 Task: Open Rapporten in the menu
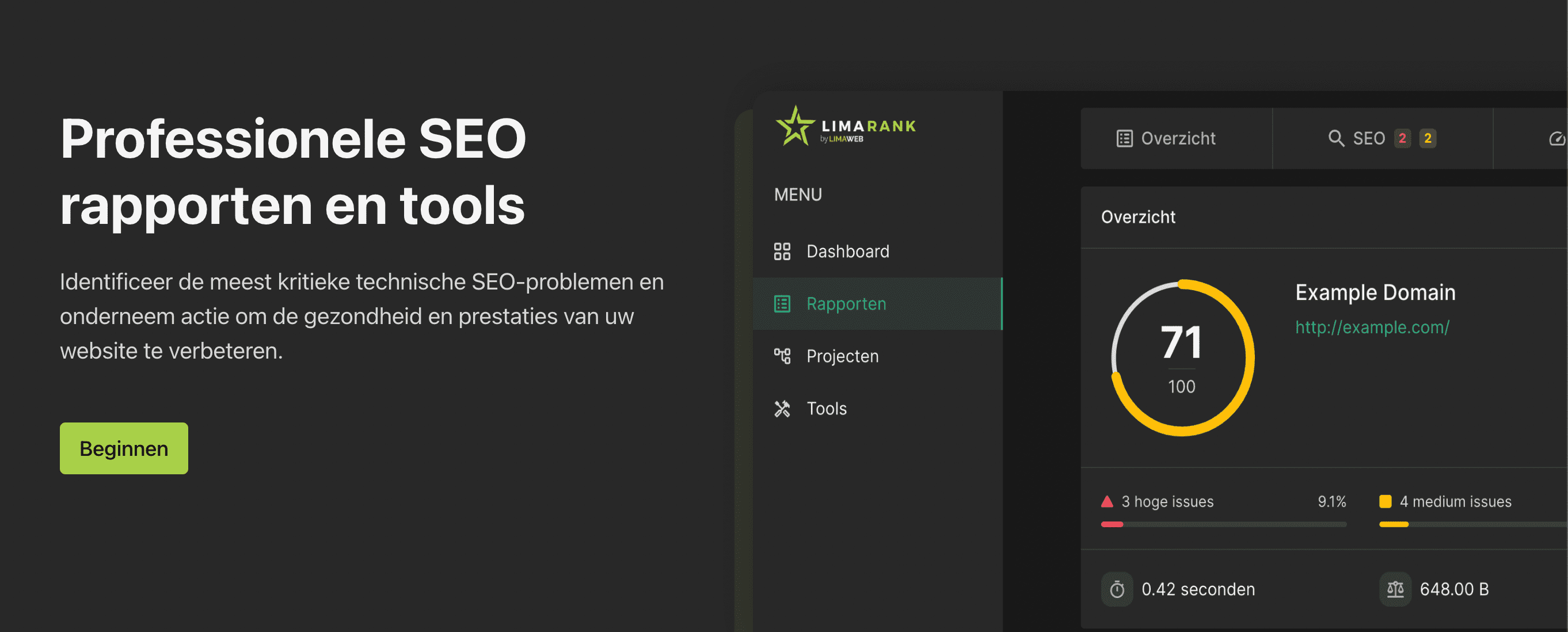(878, 304)
